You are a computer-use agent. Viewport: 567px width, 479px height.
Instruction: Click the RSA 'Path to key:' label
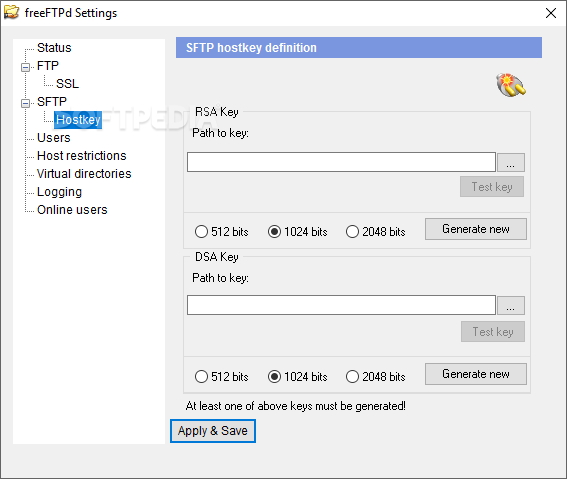[220, 133]
